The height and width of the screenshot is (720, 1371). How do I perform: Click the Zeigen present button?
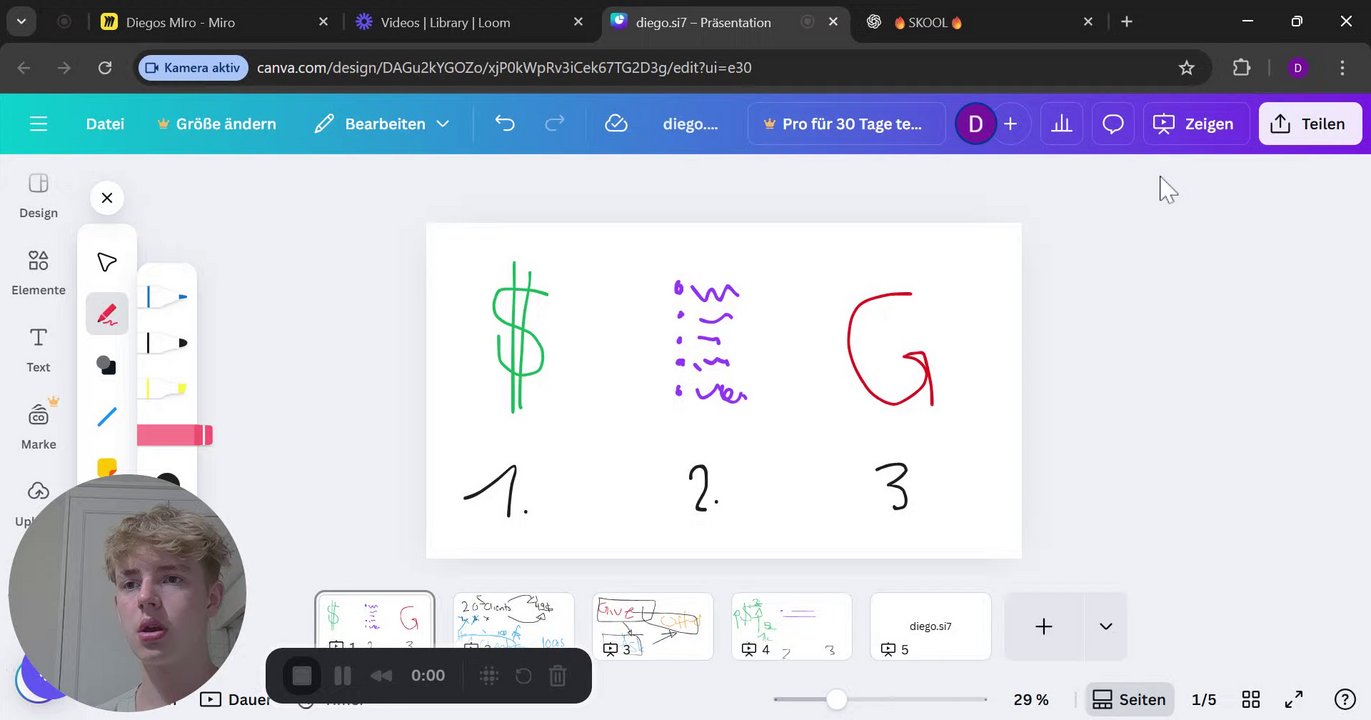[1196, 124]
